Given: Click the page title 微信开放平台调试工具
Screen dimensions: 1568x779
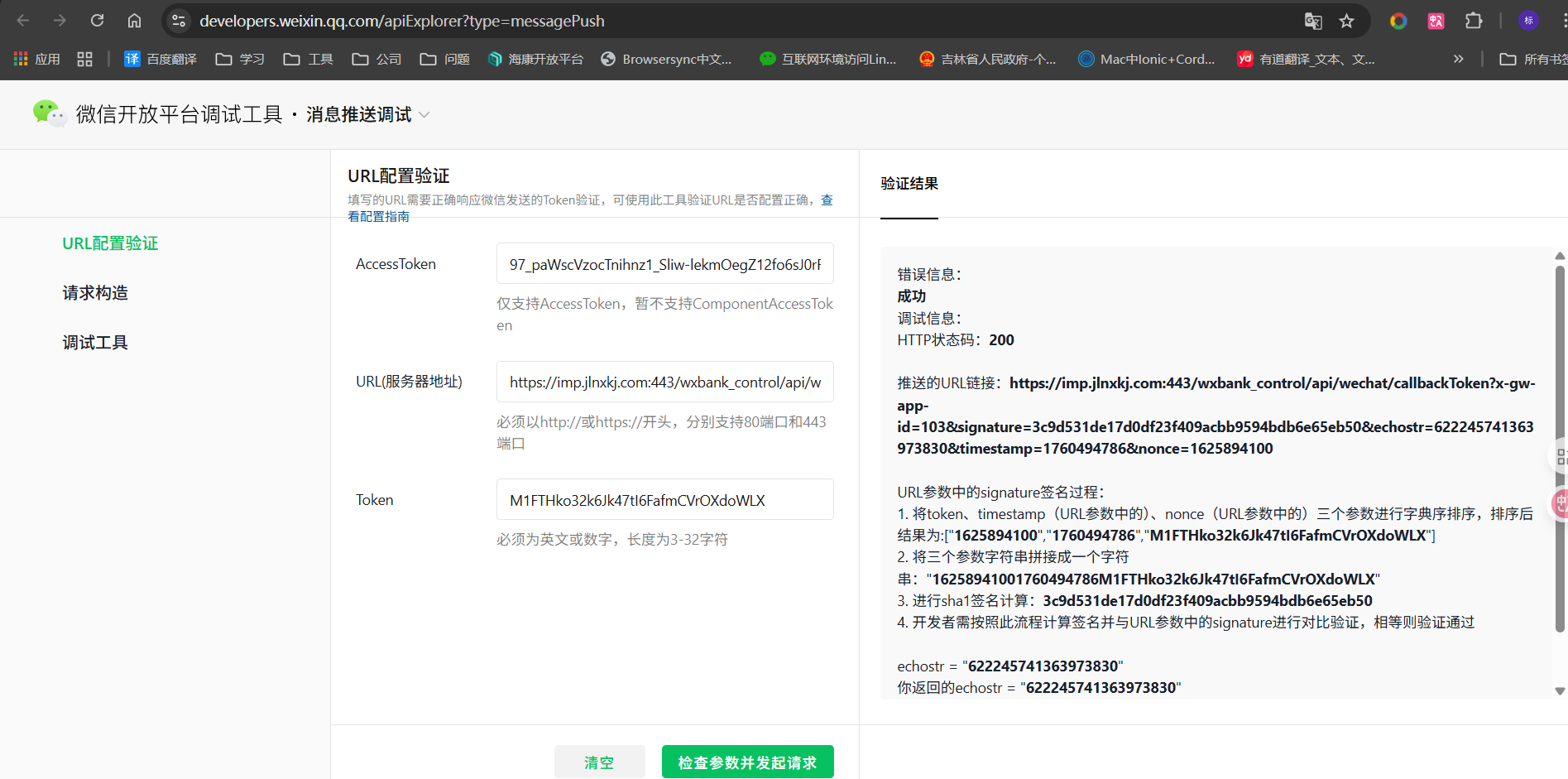Looking at the screenshot, I should 180,114.
